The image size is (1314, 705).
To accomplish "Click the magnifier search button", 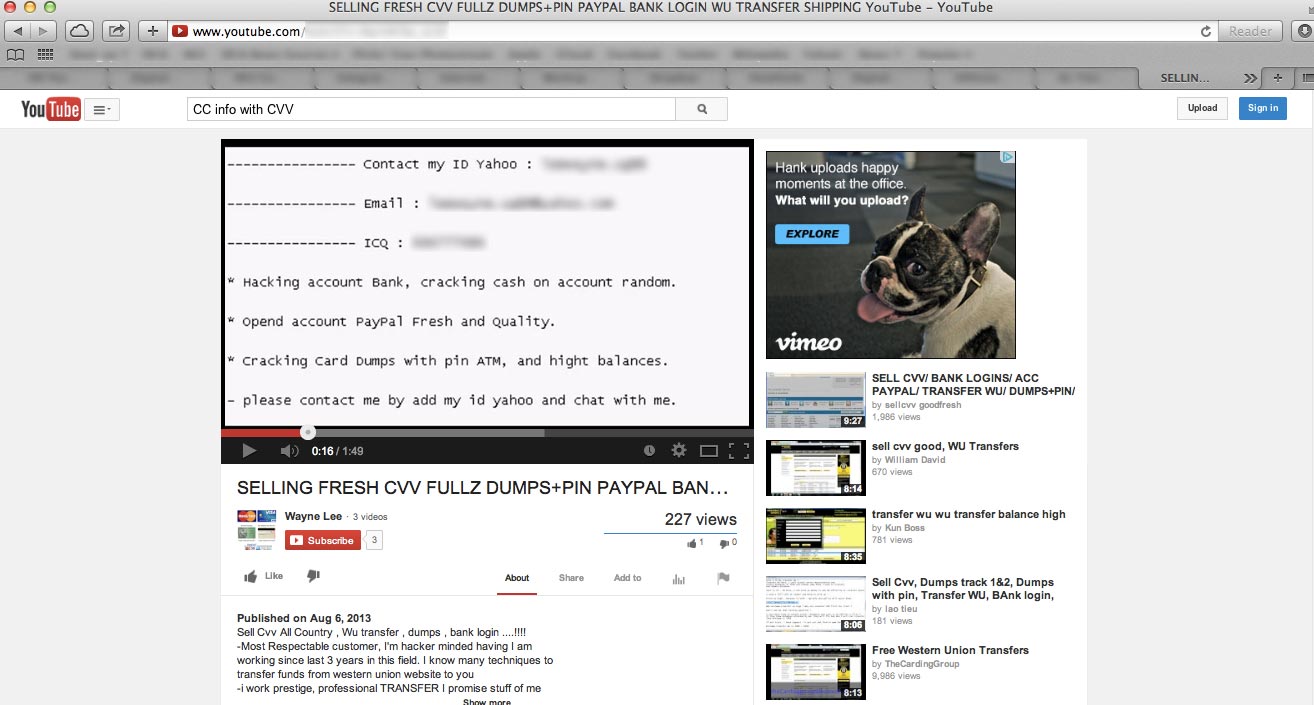I will coord(702,109).
